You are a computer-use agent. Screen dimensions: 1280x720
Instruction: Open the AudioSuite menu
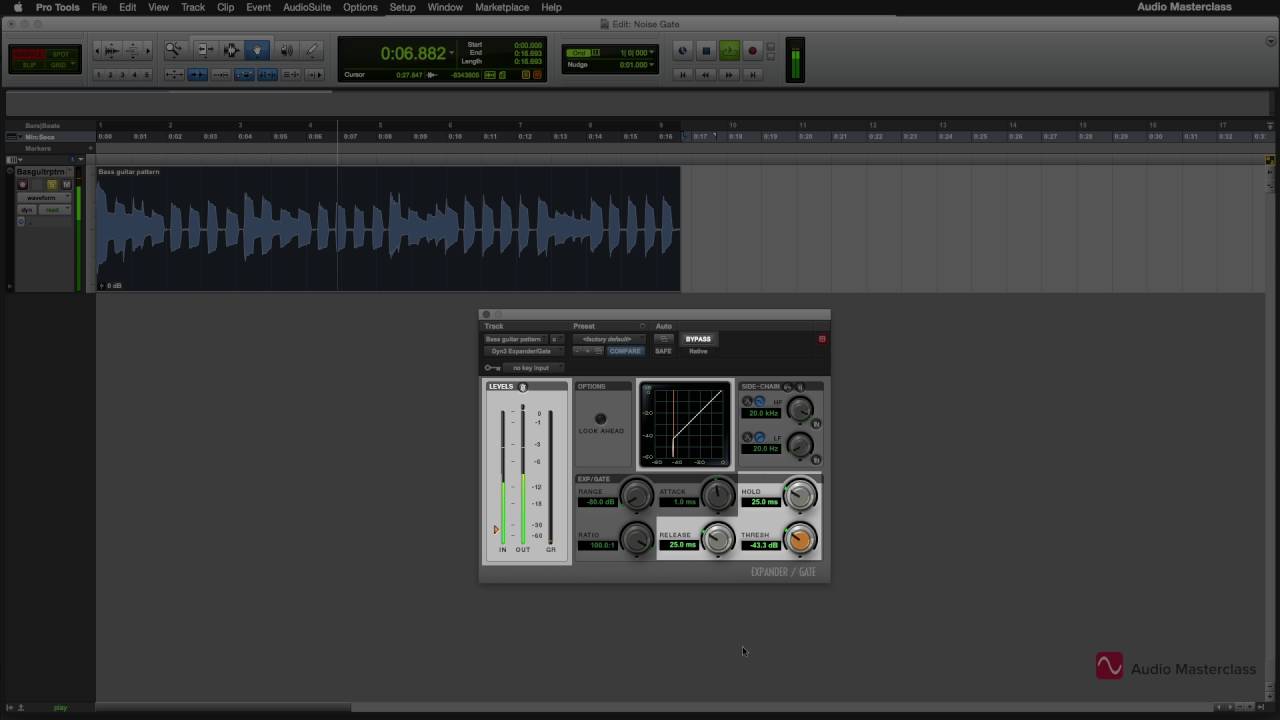[306, 7]
